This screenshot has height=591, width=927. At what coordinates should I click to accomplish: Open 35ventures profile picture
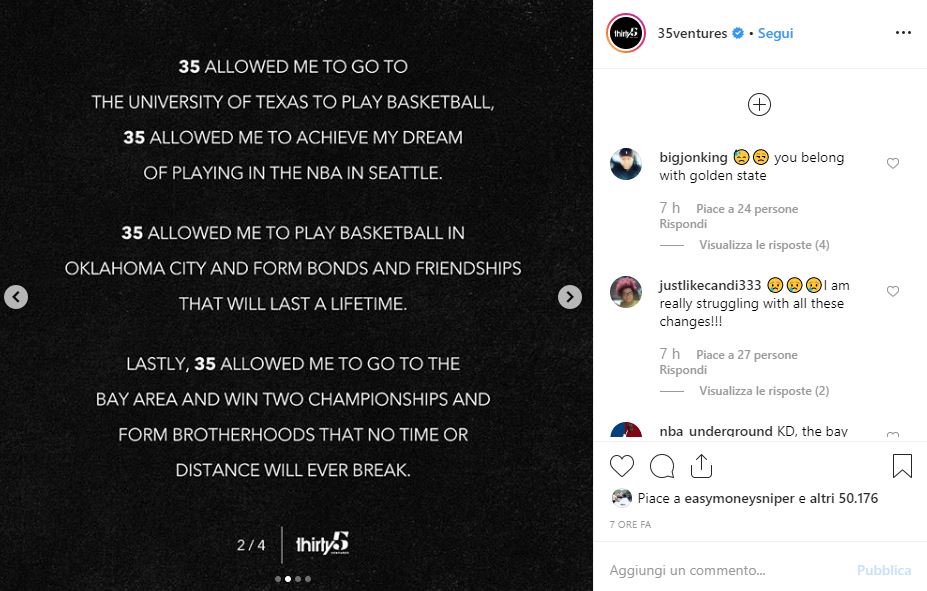tap(625, 33)
